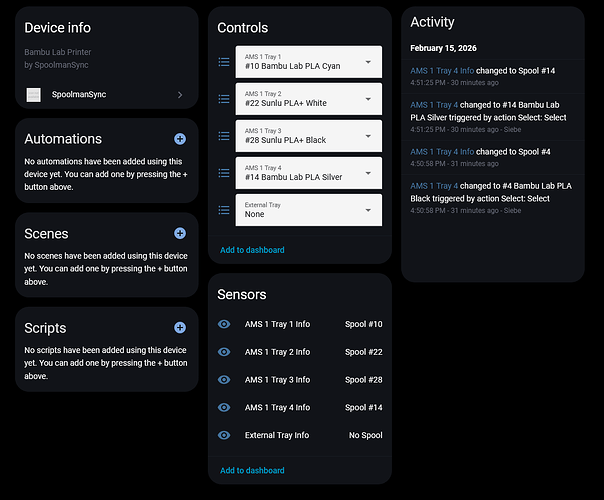Click the list icon beside AMS 1 Tray 3
This screenshot has width=604, height=500.
pos(224,135)
